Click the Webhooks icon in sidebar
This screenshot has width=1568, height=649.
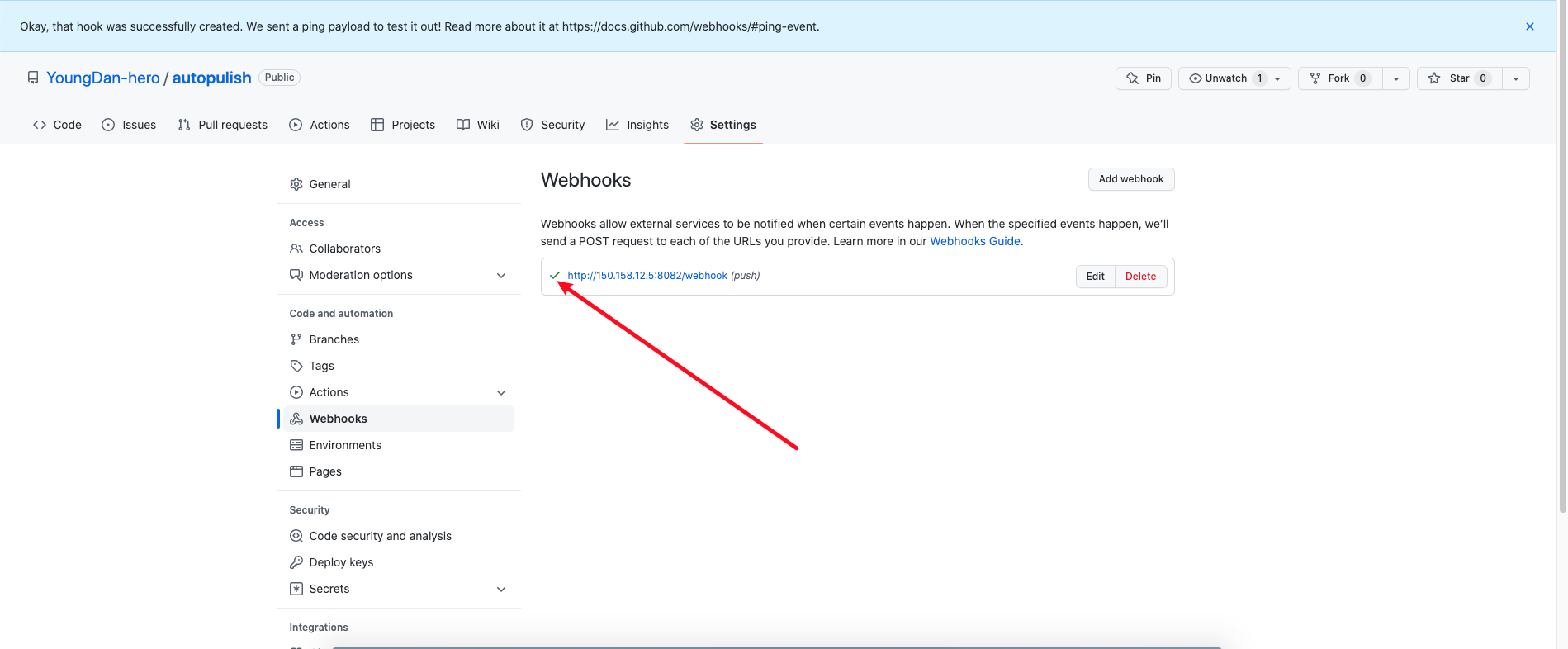[x=296, y=419]
